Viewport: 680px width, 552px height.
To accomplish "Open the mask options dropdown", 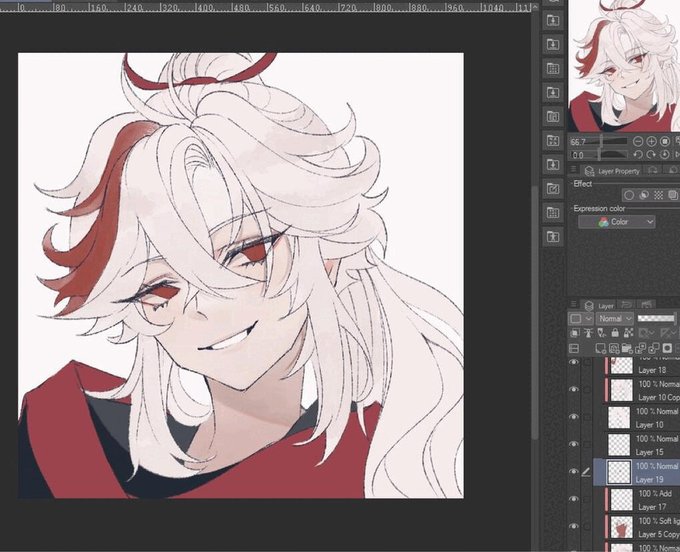I will 647,333.
